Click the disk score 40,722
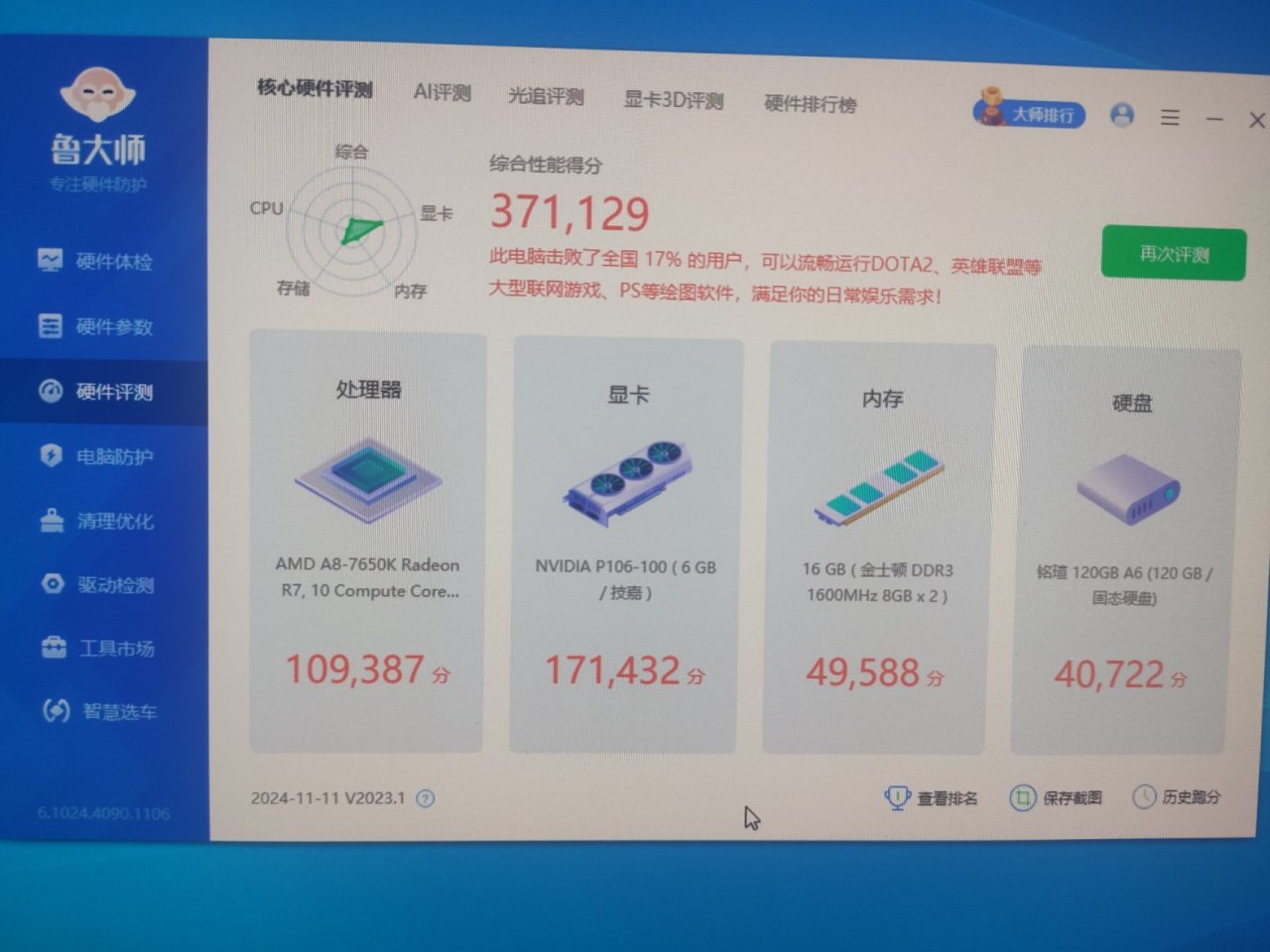 click(x=1108, y=675)
